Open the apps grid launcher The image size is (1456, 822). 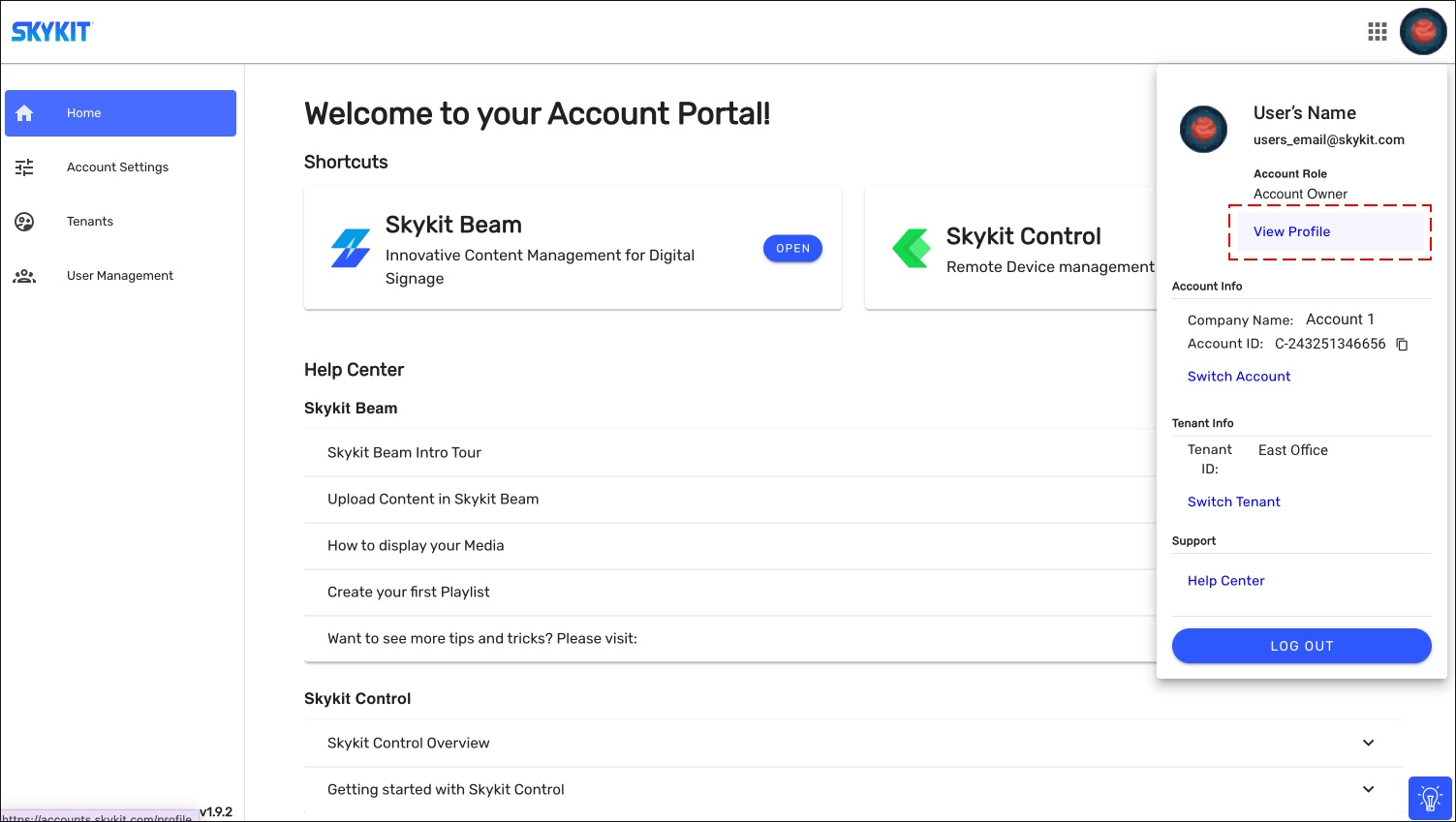(1377, 32)
